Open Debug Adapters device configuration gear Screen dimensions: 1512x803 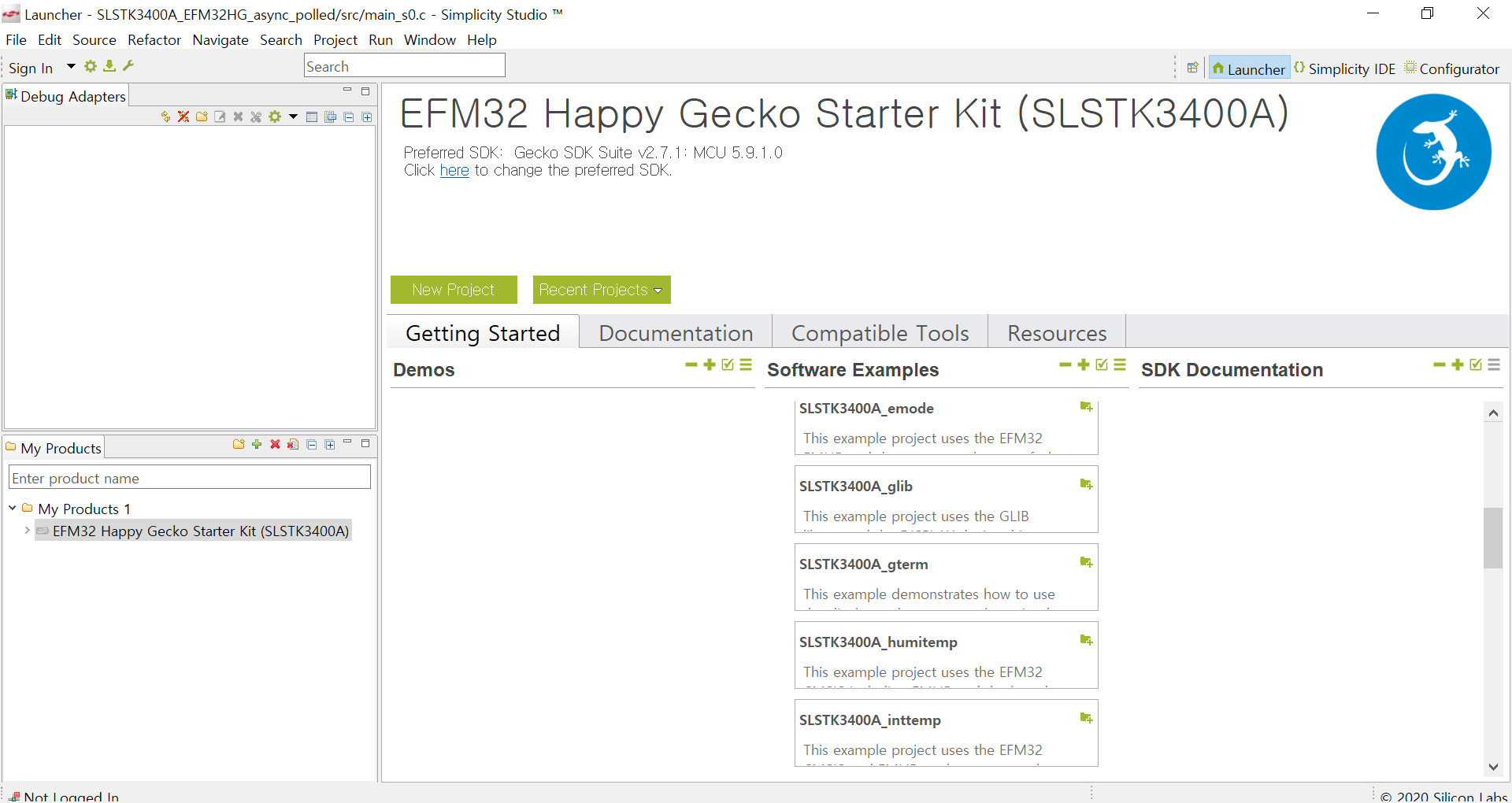275,117
